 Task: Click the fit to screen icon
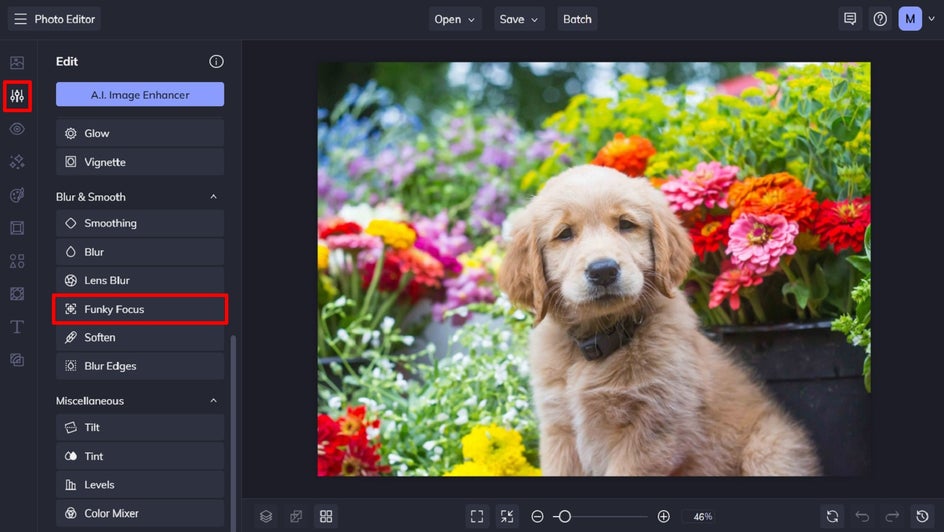pyautogui.click(x=477, y=516)
